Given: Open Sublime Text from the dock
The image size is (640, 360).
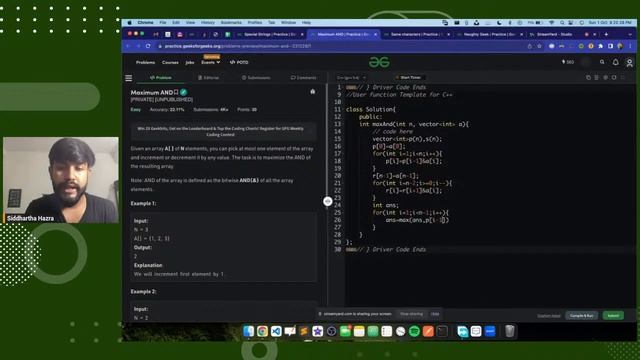Looking at the screenshot, I should pyautogui.click(x=304, y=331).
